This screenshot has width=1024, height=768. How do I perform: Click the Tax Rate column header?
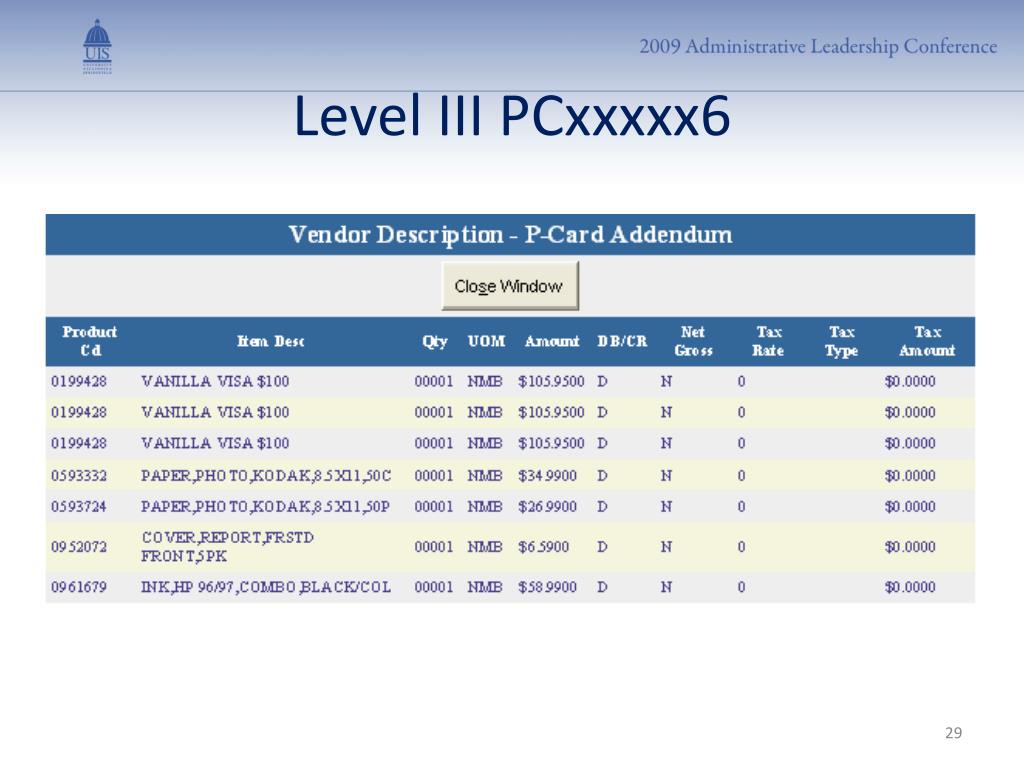coord(768,341)
